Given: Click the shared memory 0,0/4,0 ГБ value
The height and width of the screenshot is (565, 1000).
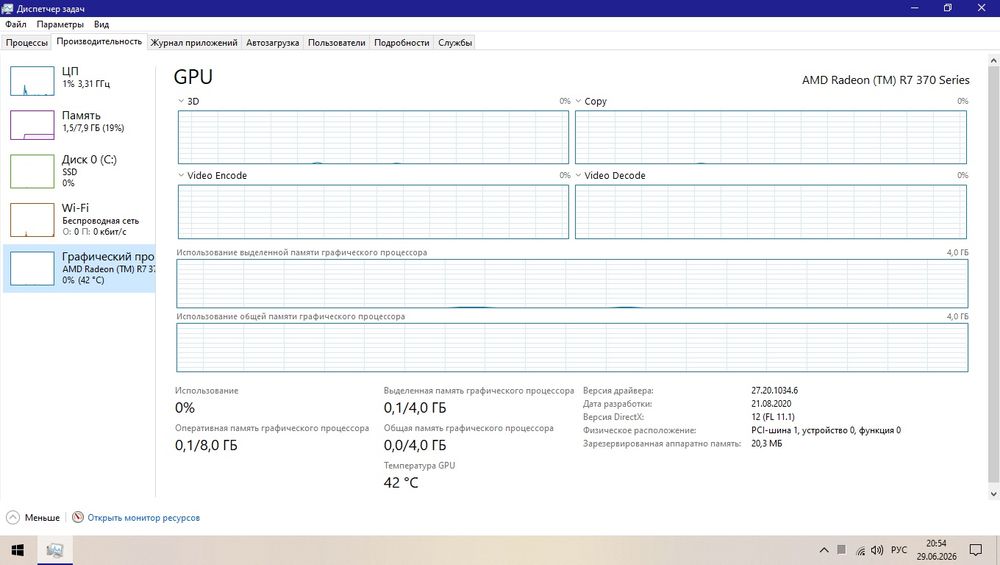Looking at the screenshot, I should coord(415,445).
